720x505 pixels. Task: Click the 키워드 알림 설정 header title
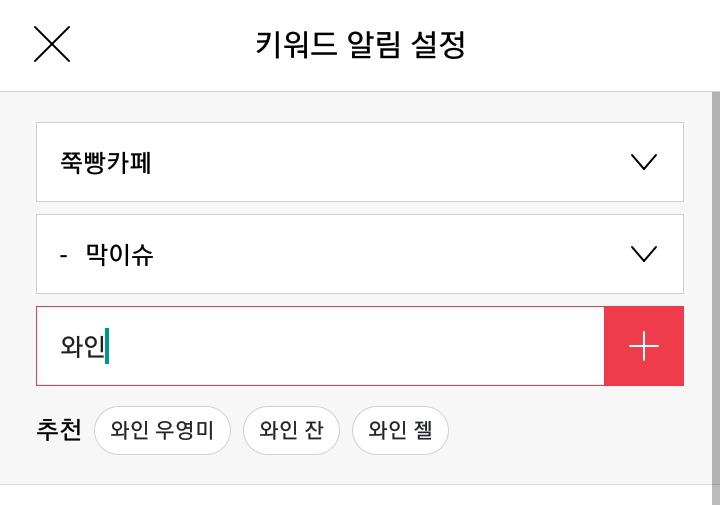(360, 45)
